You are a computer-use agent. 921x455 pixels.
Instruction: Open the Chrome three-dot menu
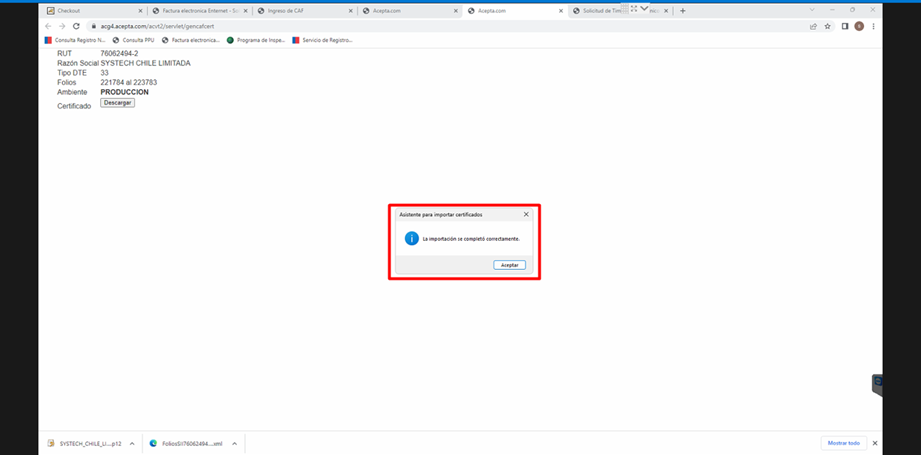click(874, 26)
